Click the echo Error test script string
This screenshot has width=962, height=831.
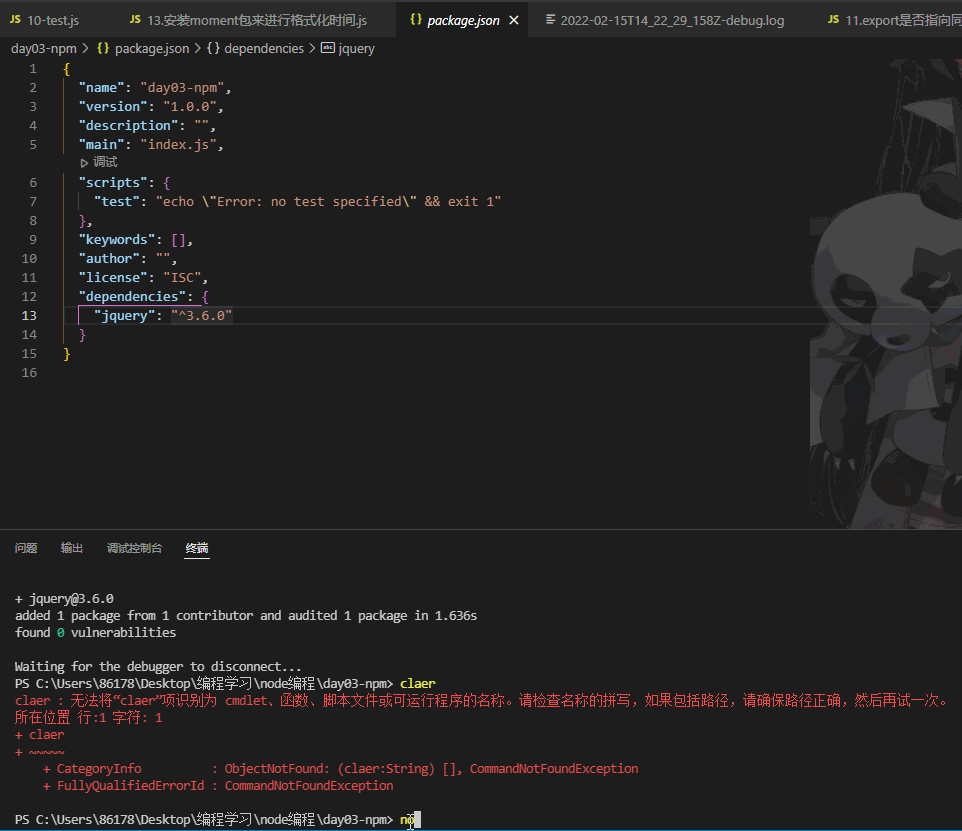pos(328,202)
